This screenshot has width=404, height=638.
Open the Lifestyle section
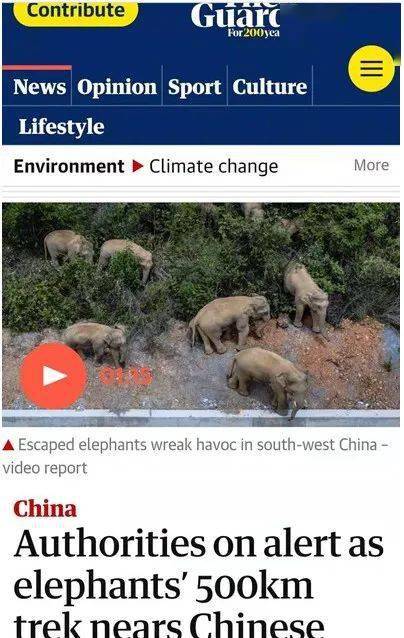(61, 127)
